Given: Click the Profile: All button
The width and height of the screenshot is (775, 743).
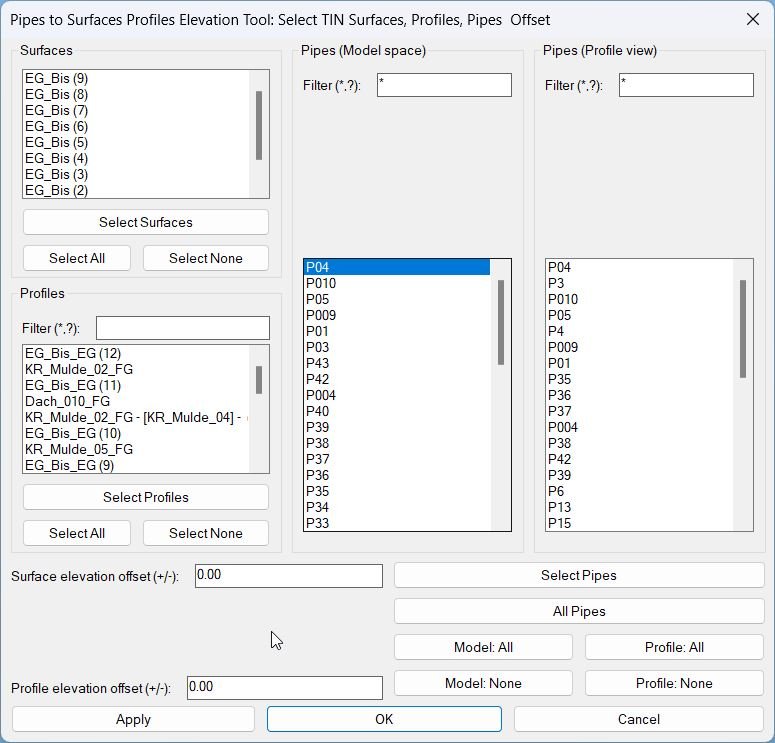Looking at the screenshot, I should click(x=674, y=647).
